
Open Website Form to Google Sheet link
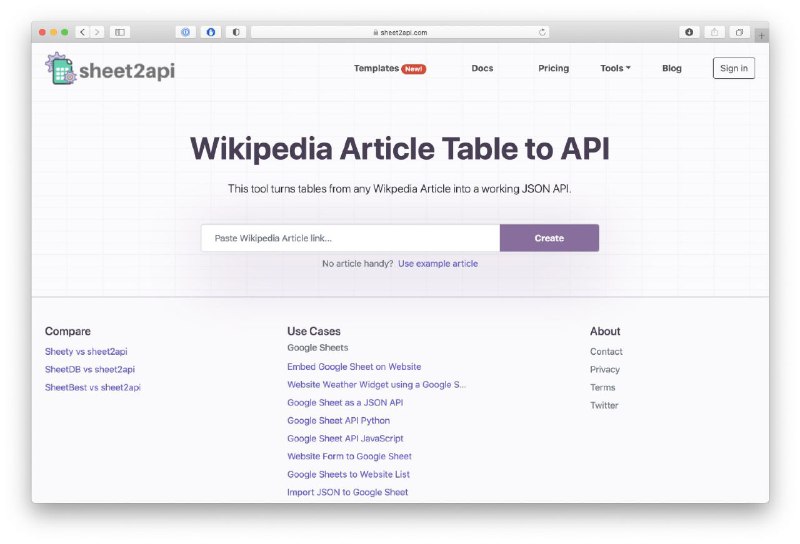coord(349,456)
